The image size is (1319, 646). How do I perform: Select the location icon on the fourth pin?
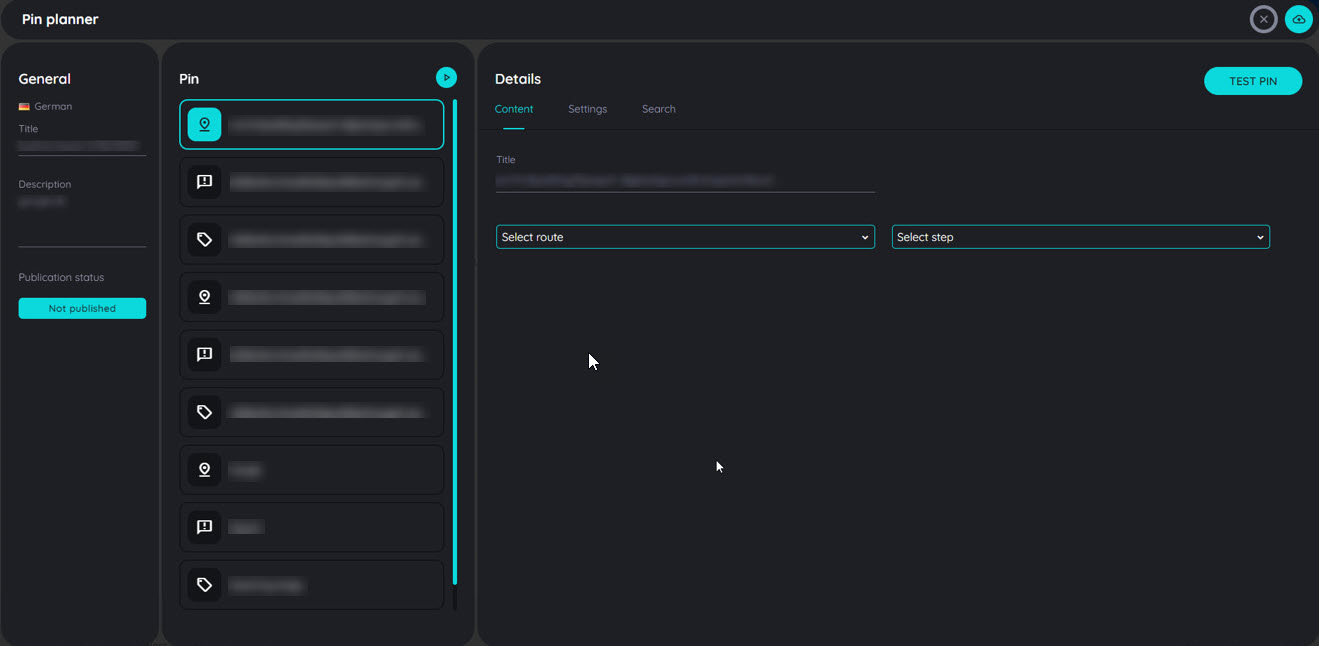(x=204, y=296)
